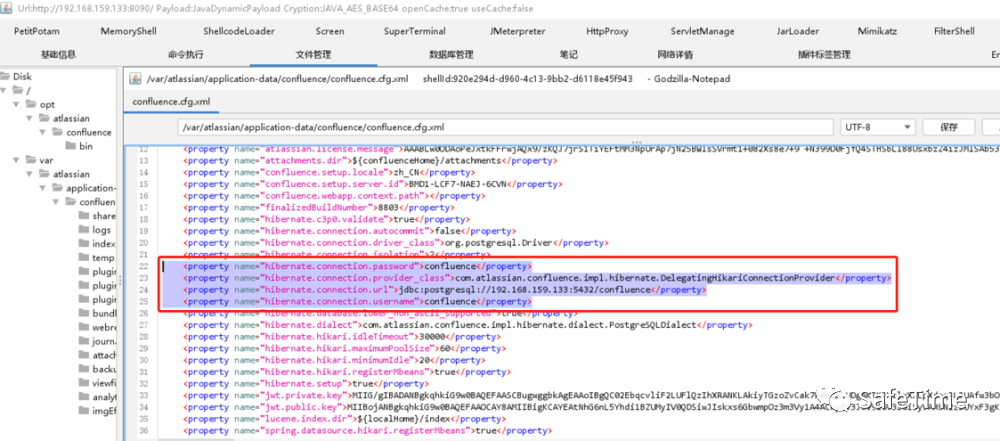Click line 22 hibernate.connection.password property
This screenshot has width=1000, height=441.
[357, 266]
